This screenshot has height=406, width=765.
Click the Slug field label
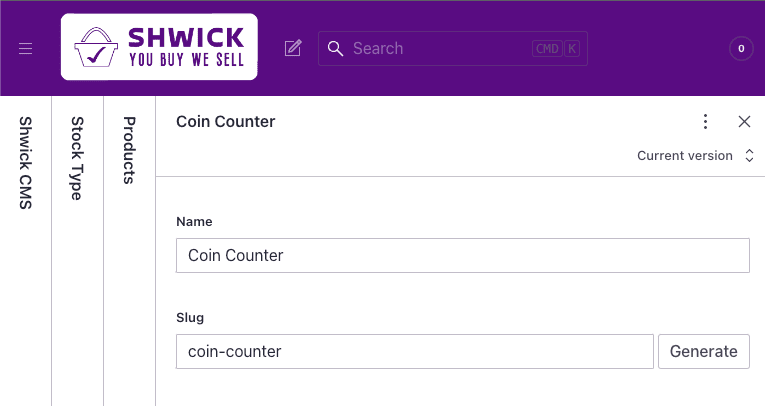(190, 317)
